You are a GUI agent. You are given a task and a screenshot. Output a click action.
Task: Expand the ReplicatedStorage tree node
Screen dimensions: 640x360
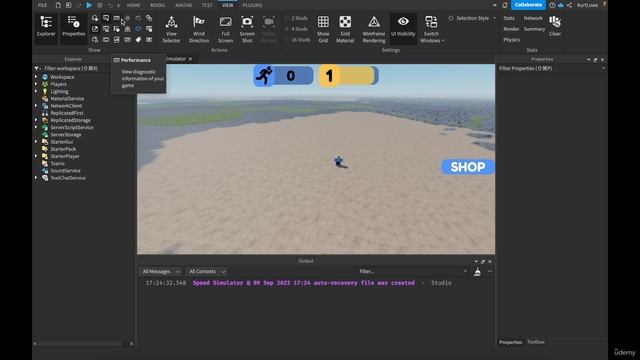pyautogui.click(x=36, y=120)
